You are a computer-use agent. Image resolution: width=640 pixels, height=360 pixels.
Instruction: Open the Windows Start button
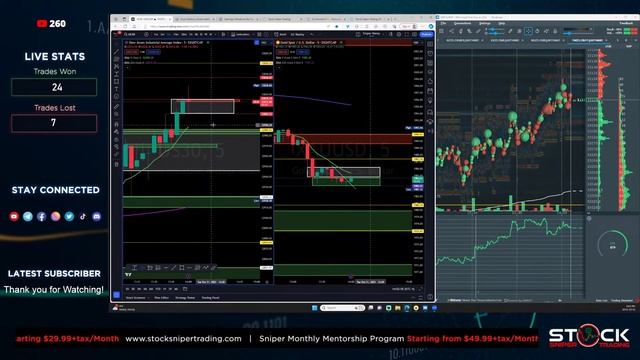point(315,308)
